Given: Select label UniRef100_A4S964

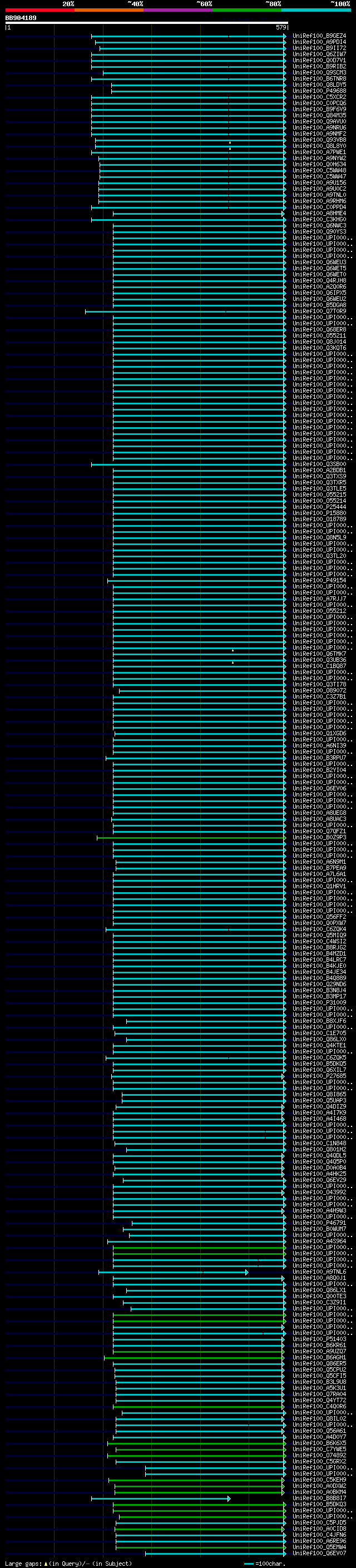Looking at the screenshot, I should pos(319,1241).
